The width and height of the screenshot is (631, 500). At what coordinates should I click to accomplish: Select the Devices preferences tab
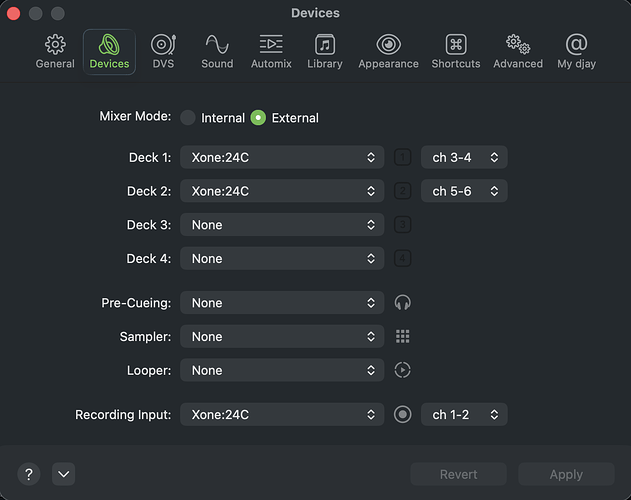point(109,52)
